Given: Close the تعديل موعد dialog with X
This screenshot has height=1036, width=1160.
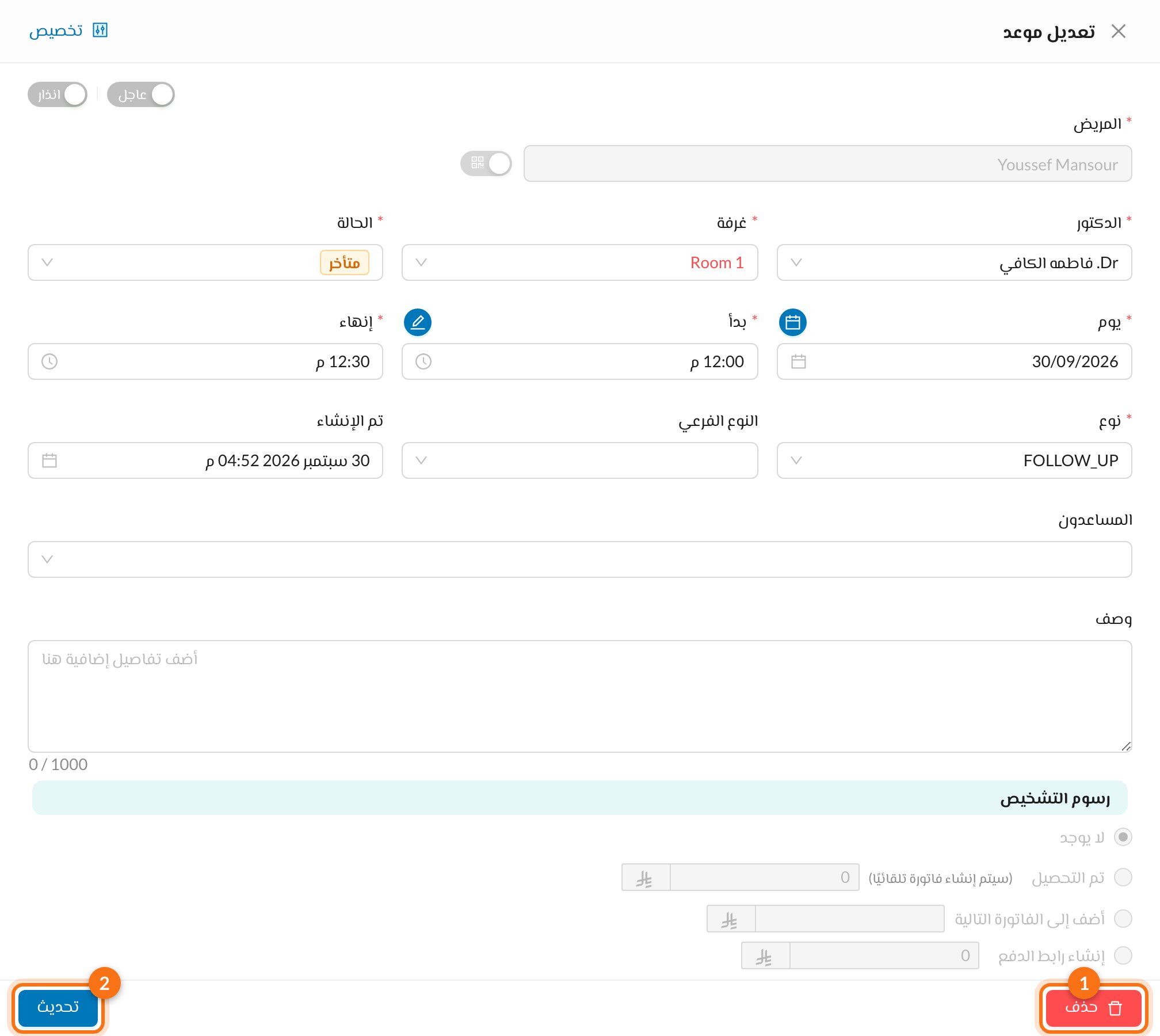Looking at the screenshot, I should [x=1119, y=31].
